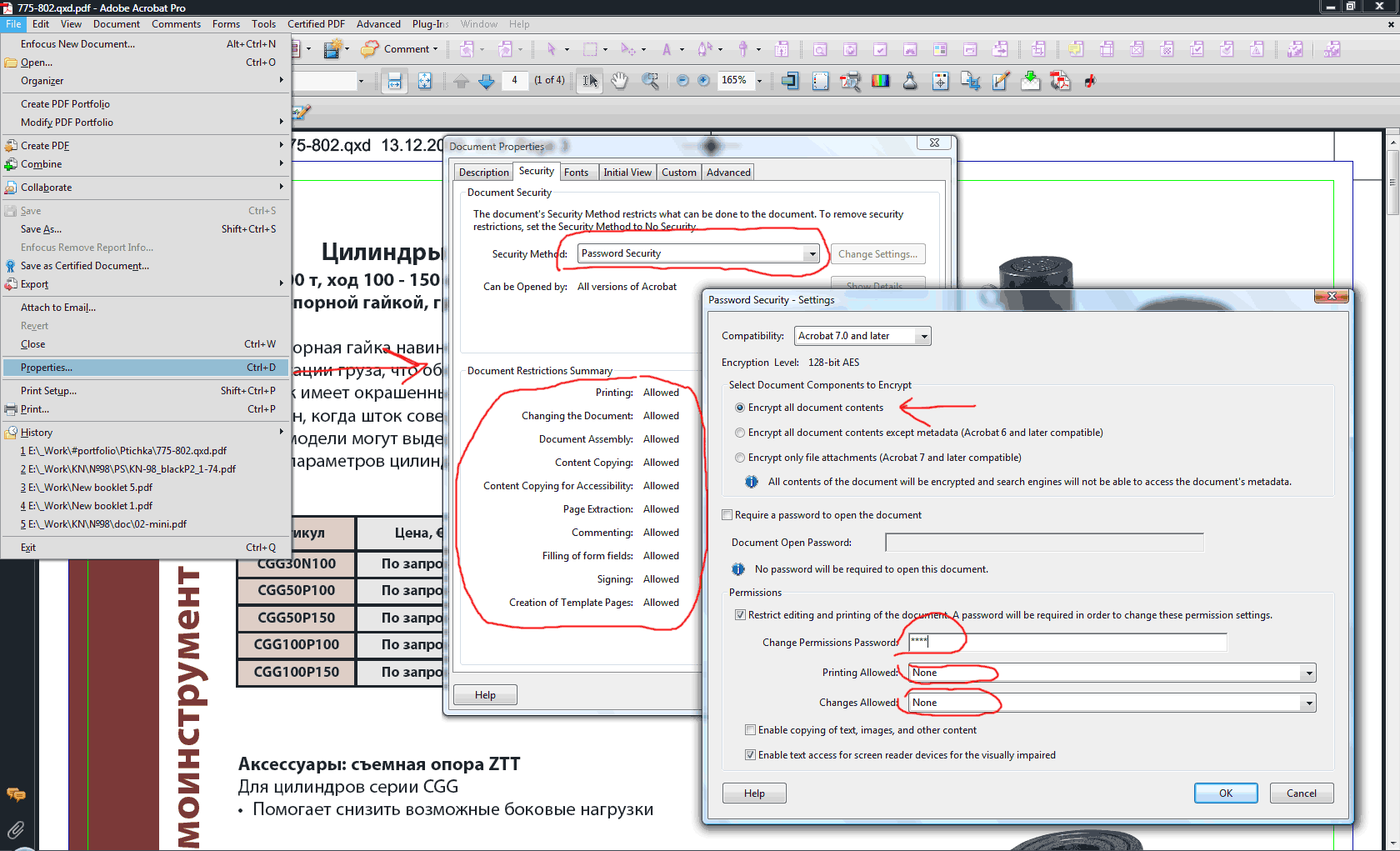Open the 165% zoom level dropdown arrow
The height and width of the screenshot is (851, 1400).
tap(759, 81)
